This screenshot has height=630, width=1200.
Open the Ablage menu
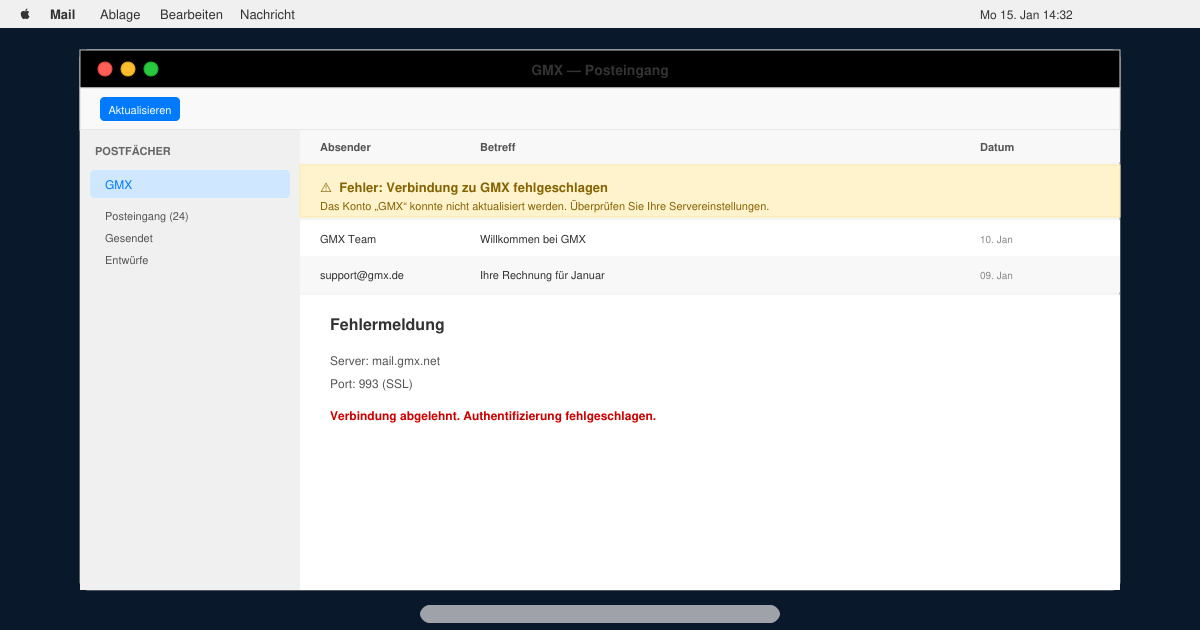[120, 15]
